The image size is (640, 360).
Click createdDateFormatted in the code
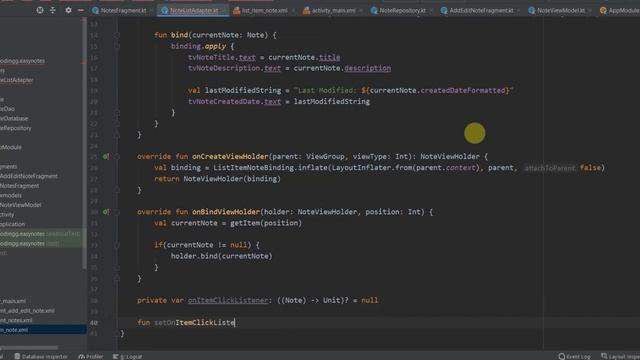[462, 91]
